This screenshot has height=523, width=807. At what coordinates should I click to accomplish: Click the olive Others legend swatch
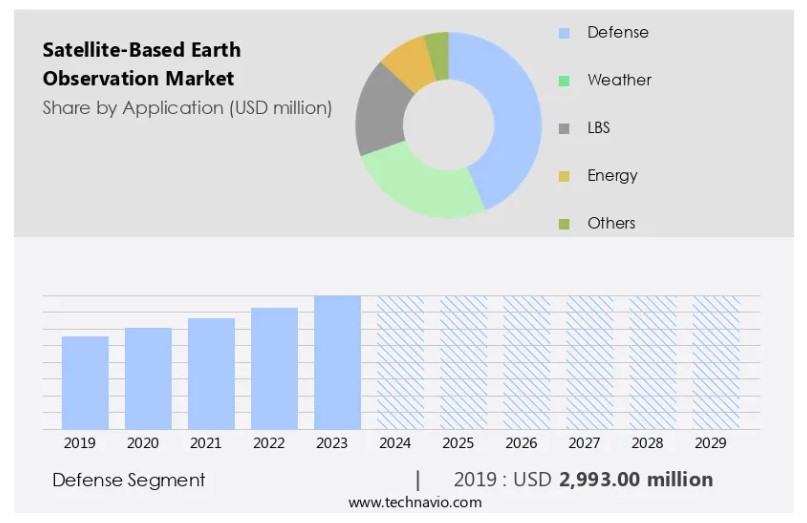point(564,224)
